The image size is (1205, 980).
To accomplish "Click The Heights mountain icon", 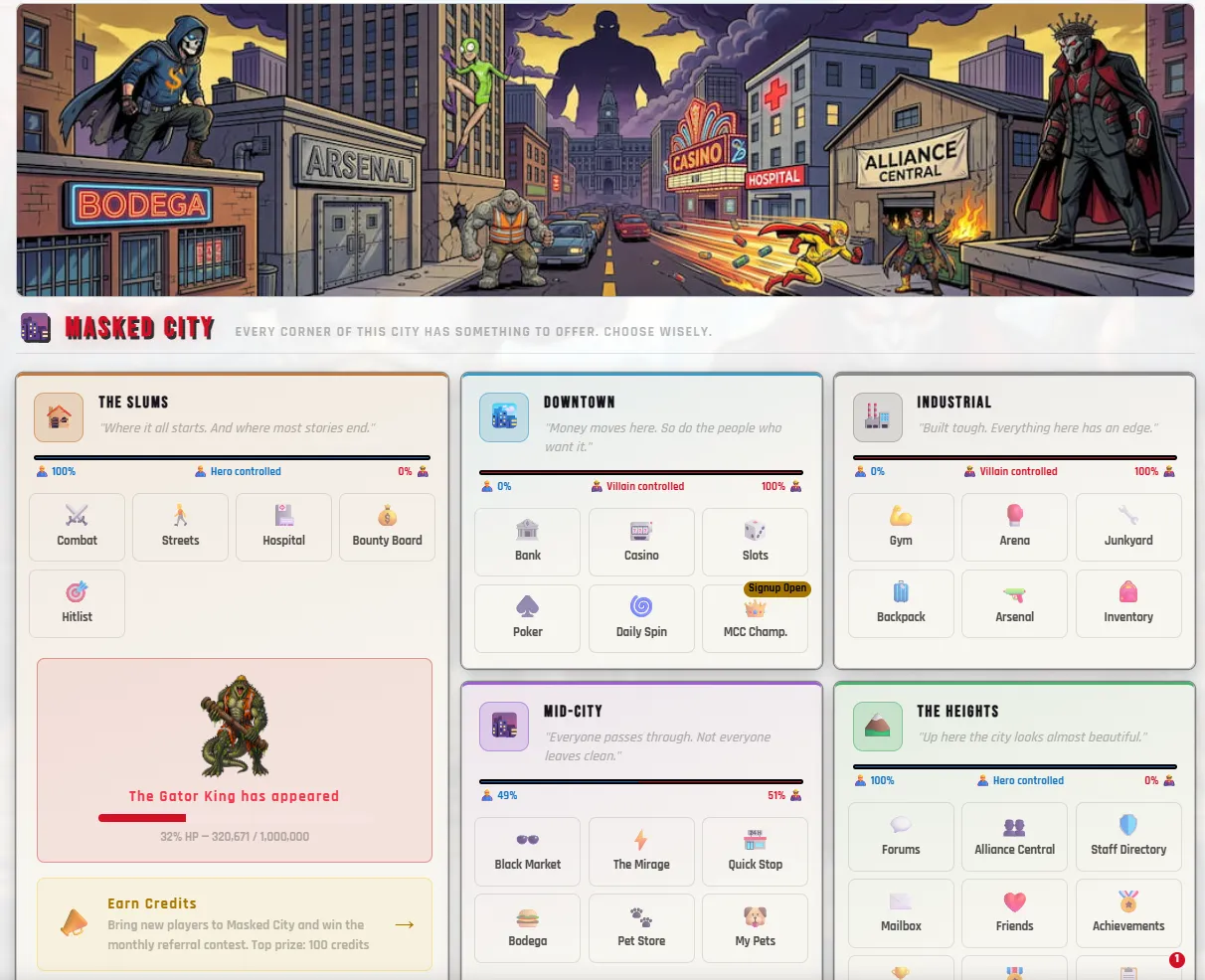I will tap(878, 727).
